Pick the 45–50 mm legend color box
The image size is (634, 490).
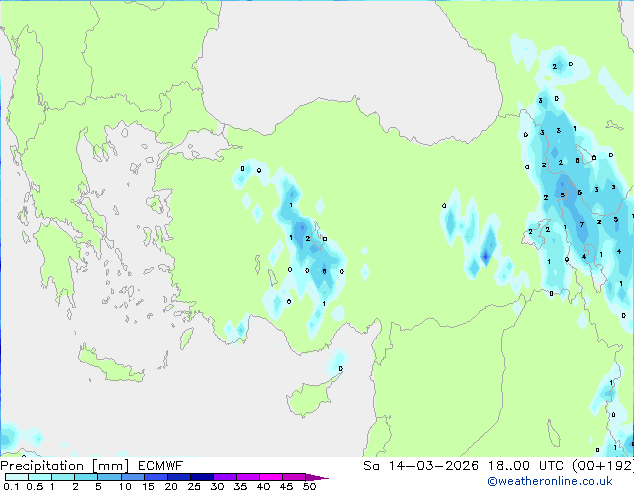[294, 477]
